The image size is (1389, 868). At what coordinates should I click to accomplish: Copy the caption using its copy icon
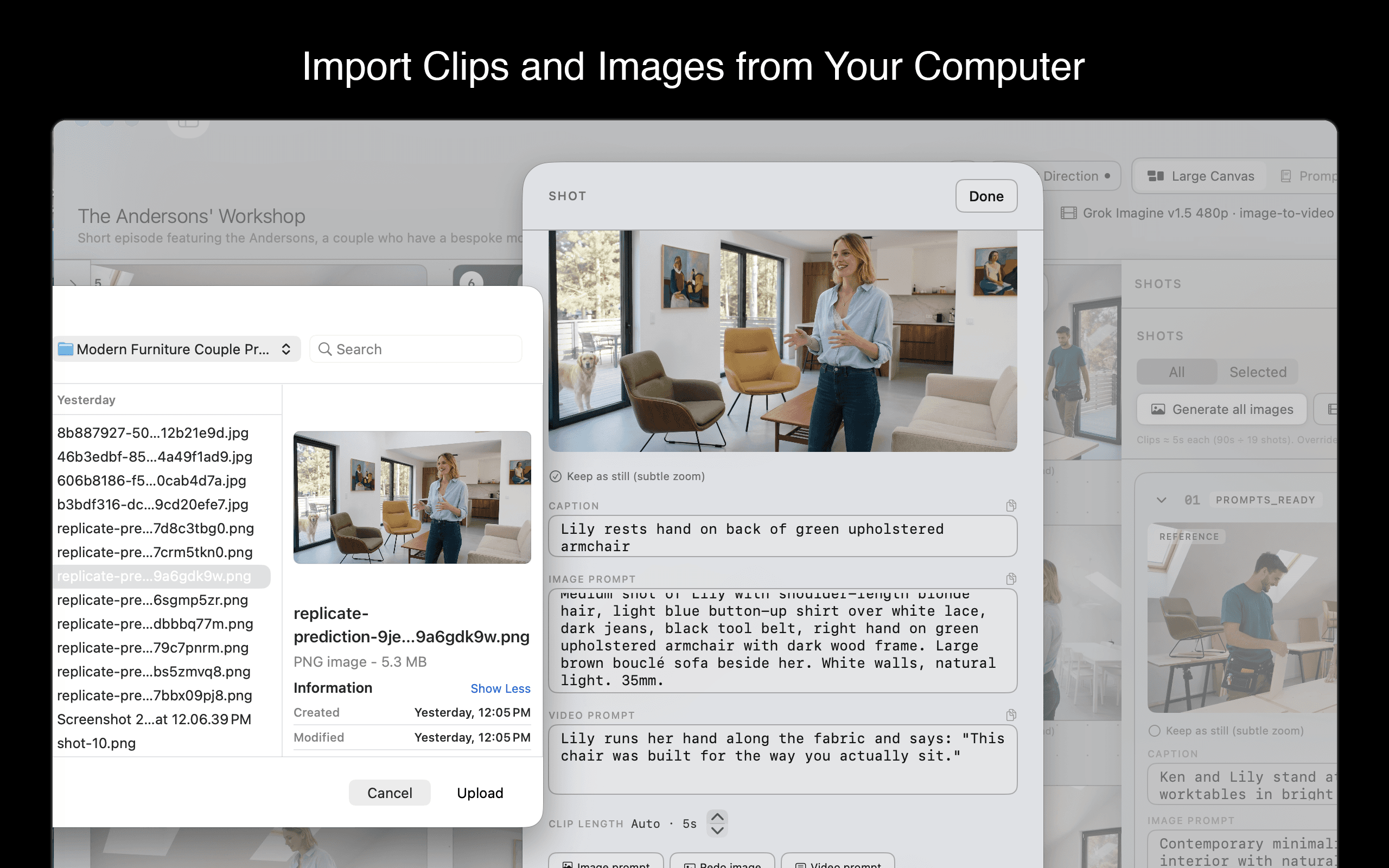click(1011, 505)
